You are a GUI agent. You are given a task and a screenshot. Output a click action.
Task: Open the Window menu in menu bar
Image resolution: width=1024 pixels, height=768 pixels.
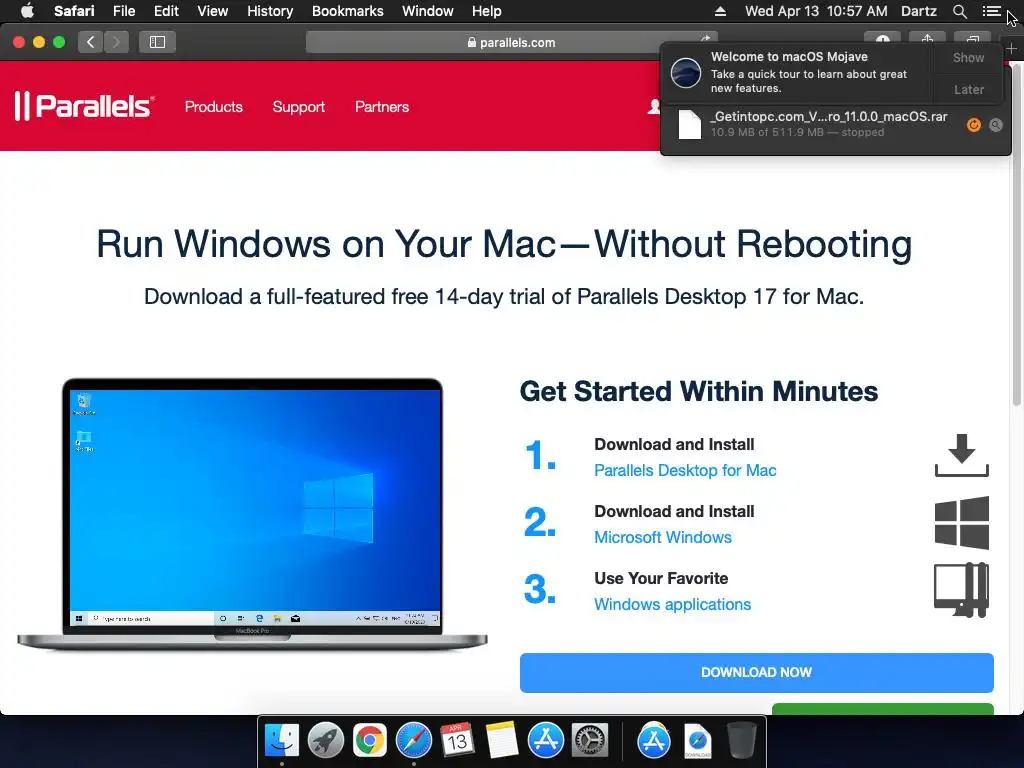pos(427,11)
